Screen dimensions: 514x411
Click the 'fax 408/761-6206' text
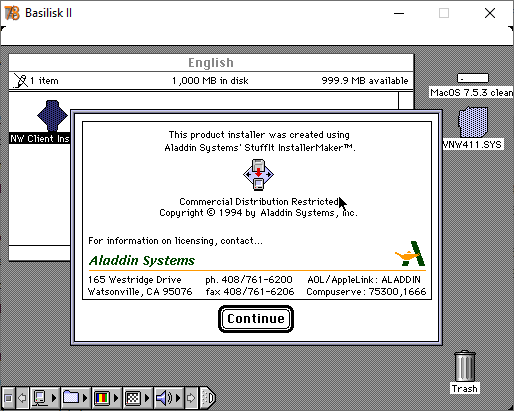250,292
